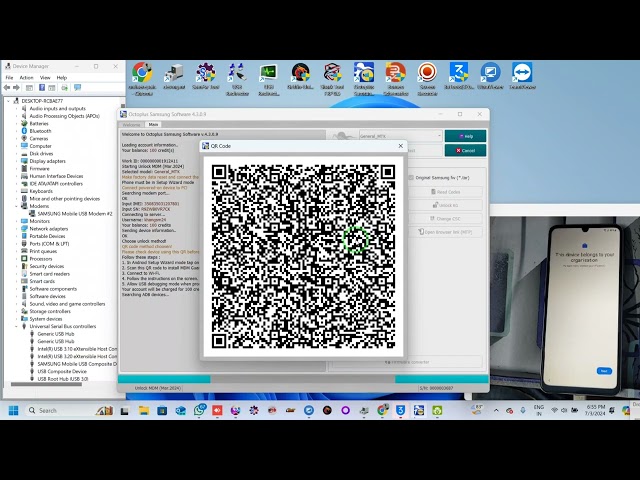The height and width of the screenshot is (480, 640).
Task: Click blue Help icon in Device Manager toolbar
Action: click(42, 88)
